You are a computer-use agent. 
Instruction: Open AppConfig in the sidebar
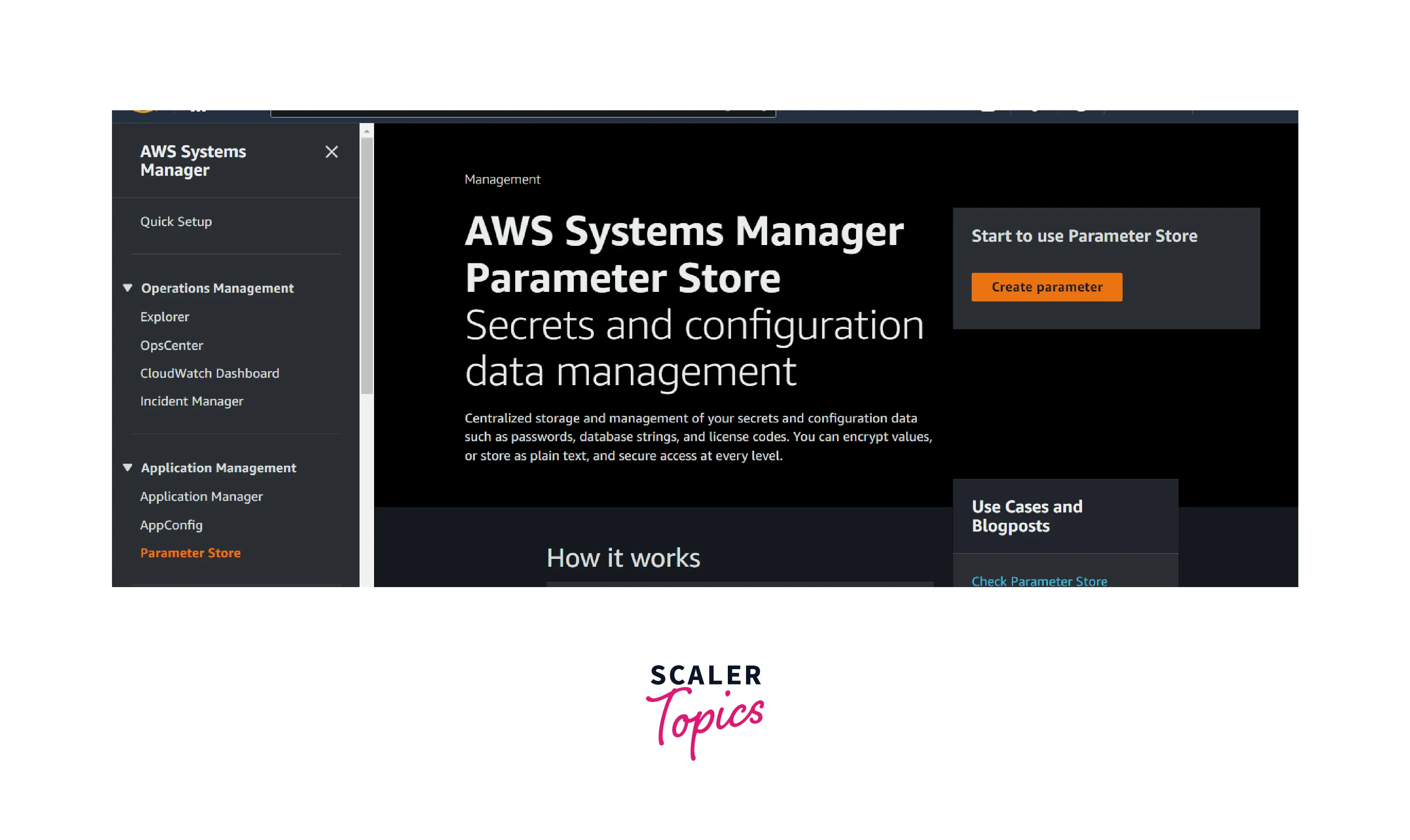point(171,525)
